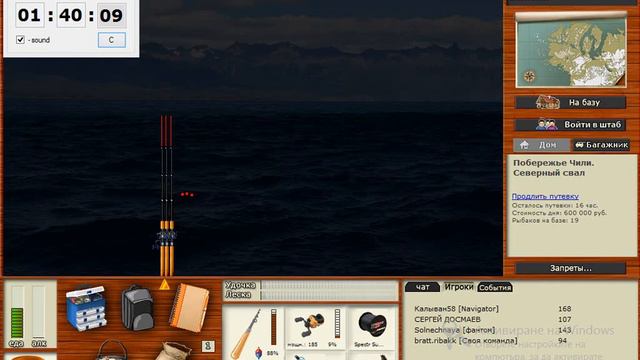Click the еда hunger level bar
Screen dimensions: 640x360
[17, 312]
